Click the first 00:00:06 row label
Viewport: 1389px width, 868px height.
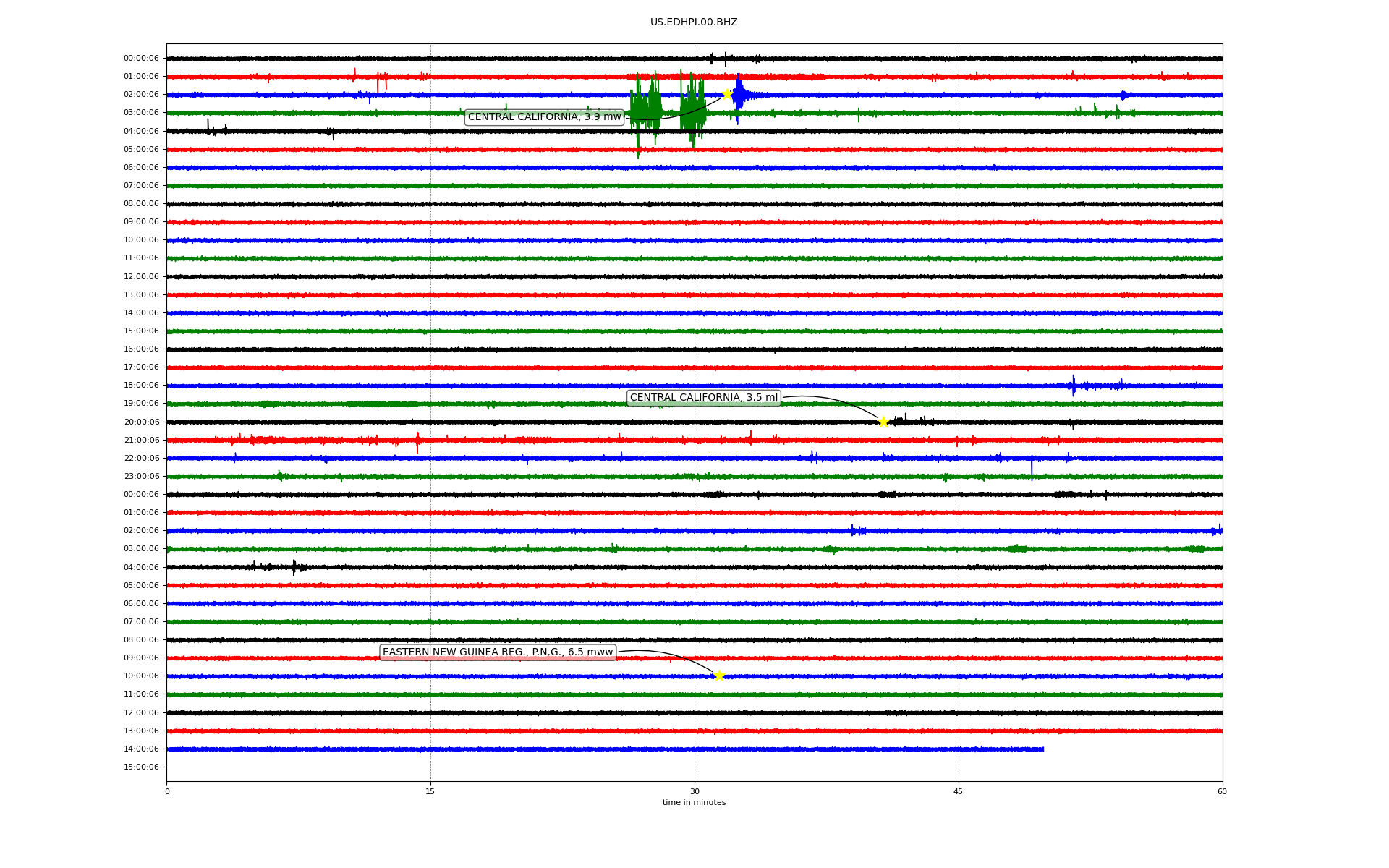click(x=141, y=59)
